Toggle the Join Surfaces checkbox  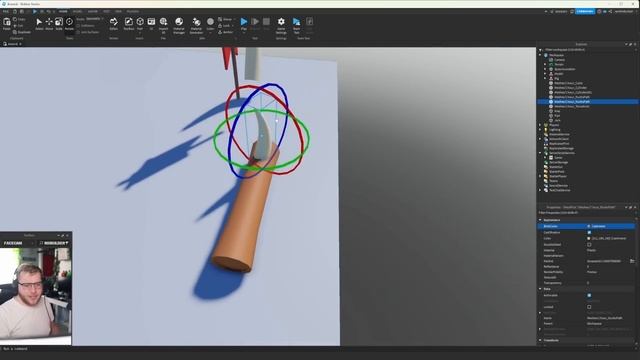(x=78, y=32)
